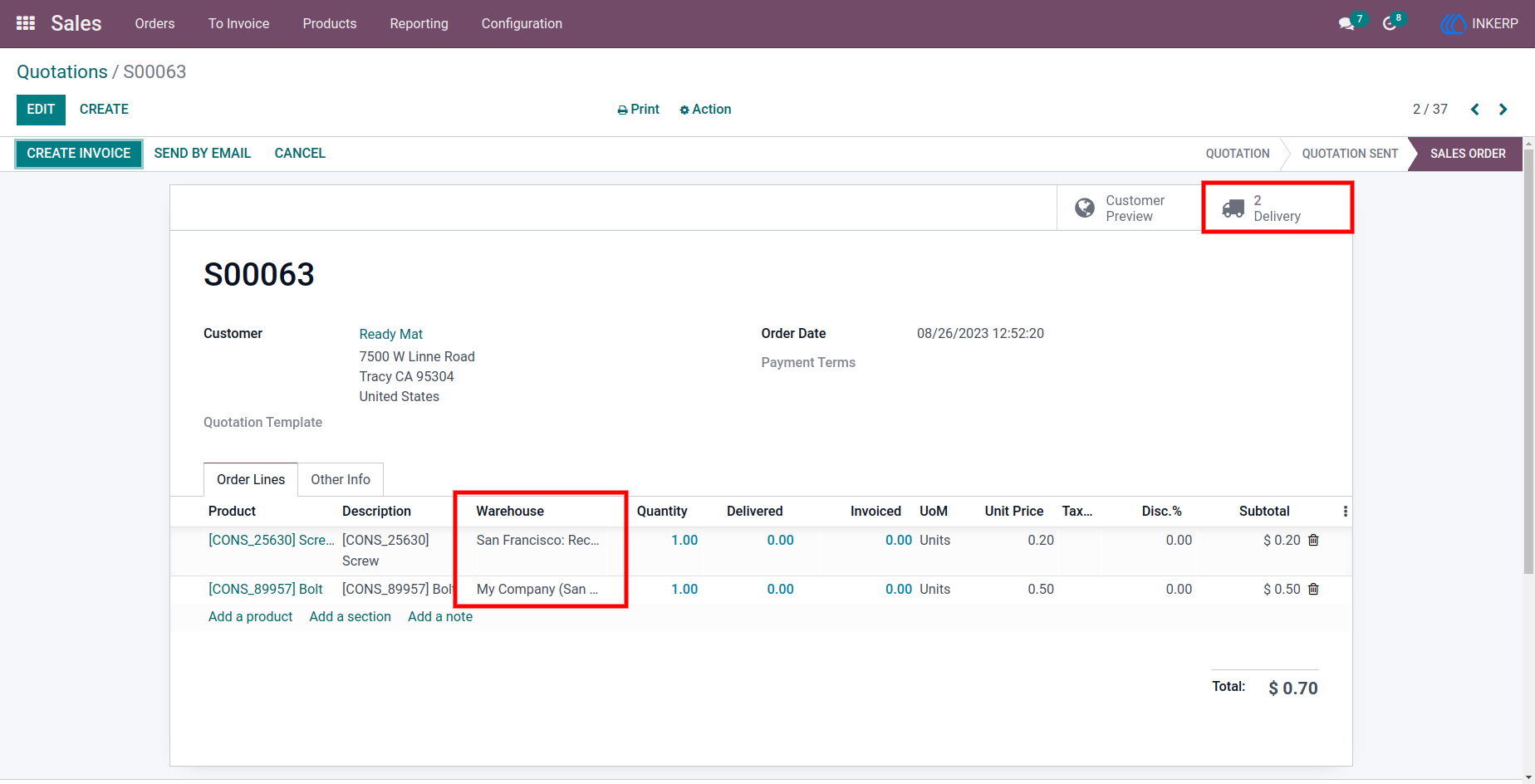
Task: Go to previous record arrow
Action: click(x=1475, y=109)
